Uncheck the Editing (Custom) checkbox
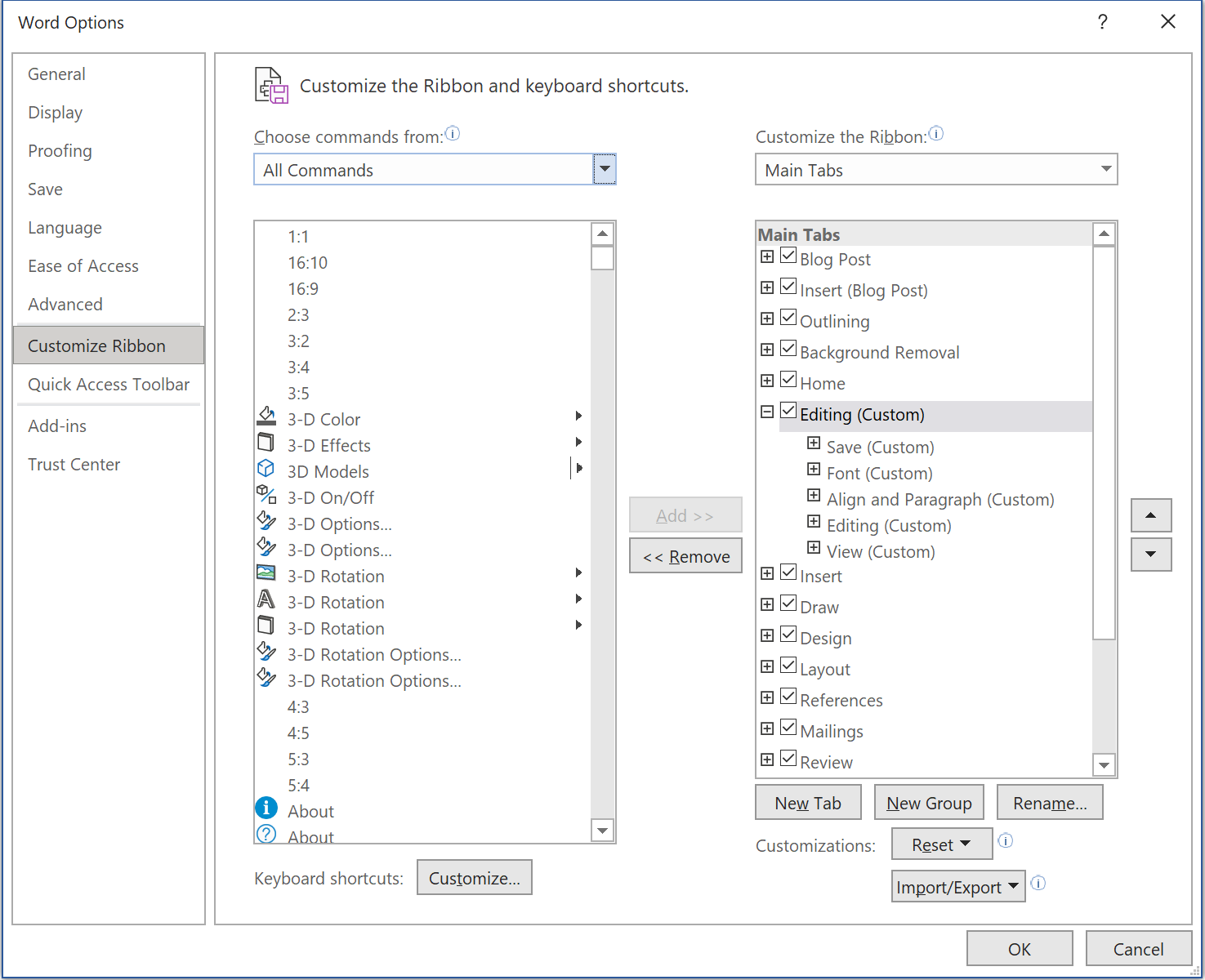 pyautogui.click(x=788, y=411)
